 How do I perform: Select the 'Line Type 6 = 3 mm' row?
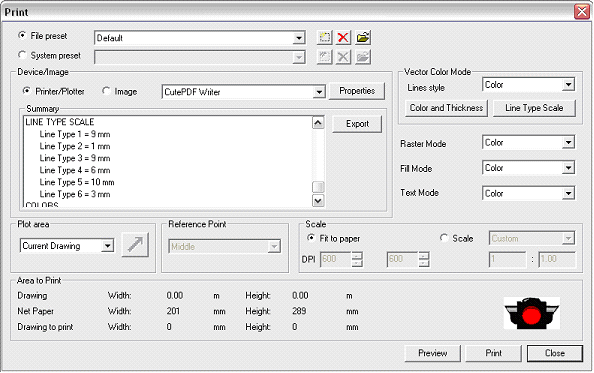click(x=75, y=194)
